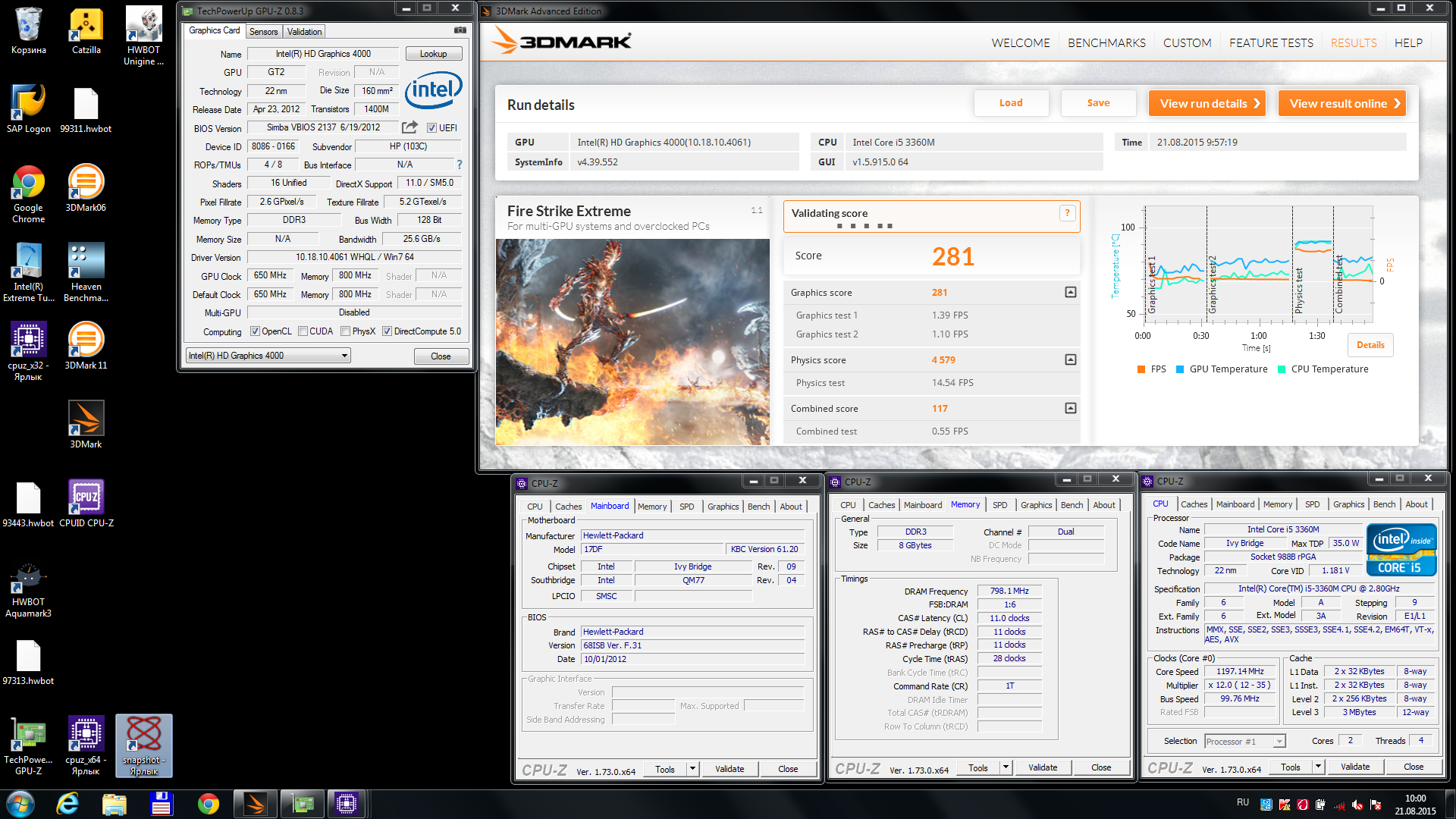Click the Lookup button in GPU-Z
Screen dimensions: 1456x819
pos(433,54)
